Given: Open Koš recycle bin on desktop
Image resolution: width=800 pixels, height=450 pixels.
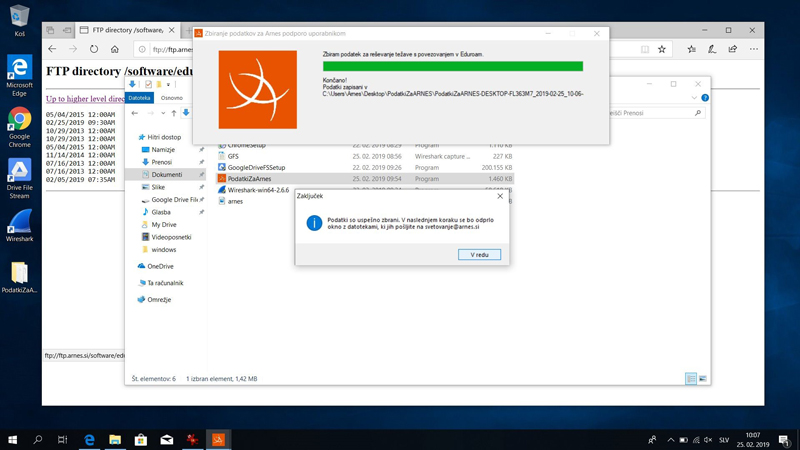Looking at the screenshot, I should 19,20.
